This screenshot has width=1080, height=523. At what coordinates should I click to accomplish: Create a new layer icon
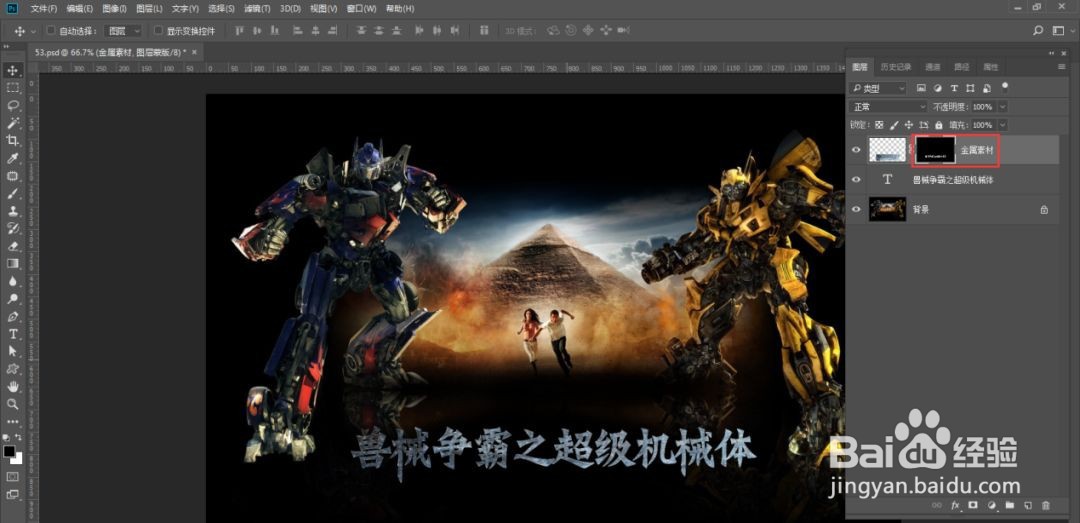1028,505
